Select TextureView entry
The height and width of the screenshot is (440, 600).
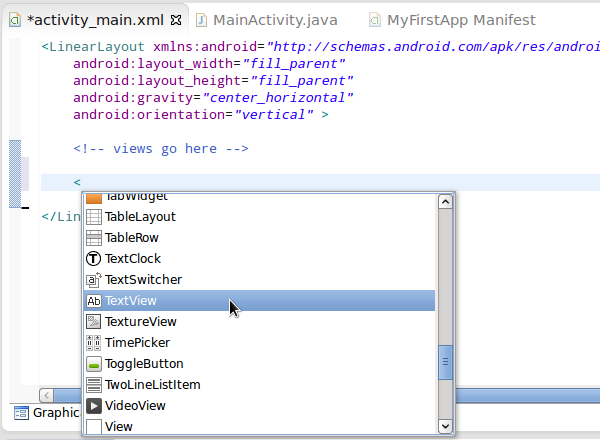coord(259,322)
